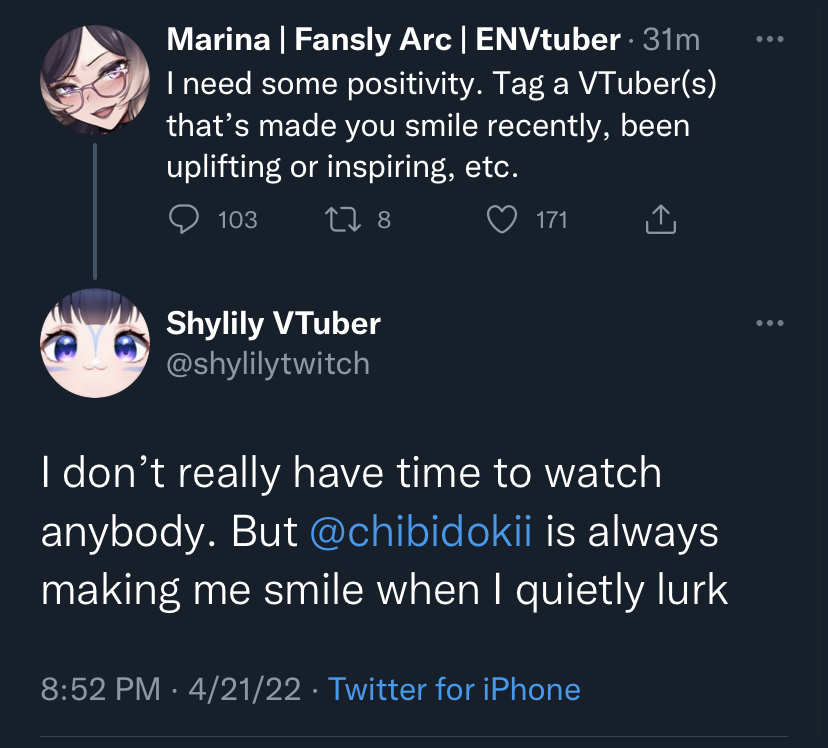Image resolution: width=828 pixels, height=748 pixels.
Task: Click the retweet count of 8
Action: 384,219
